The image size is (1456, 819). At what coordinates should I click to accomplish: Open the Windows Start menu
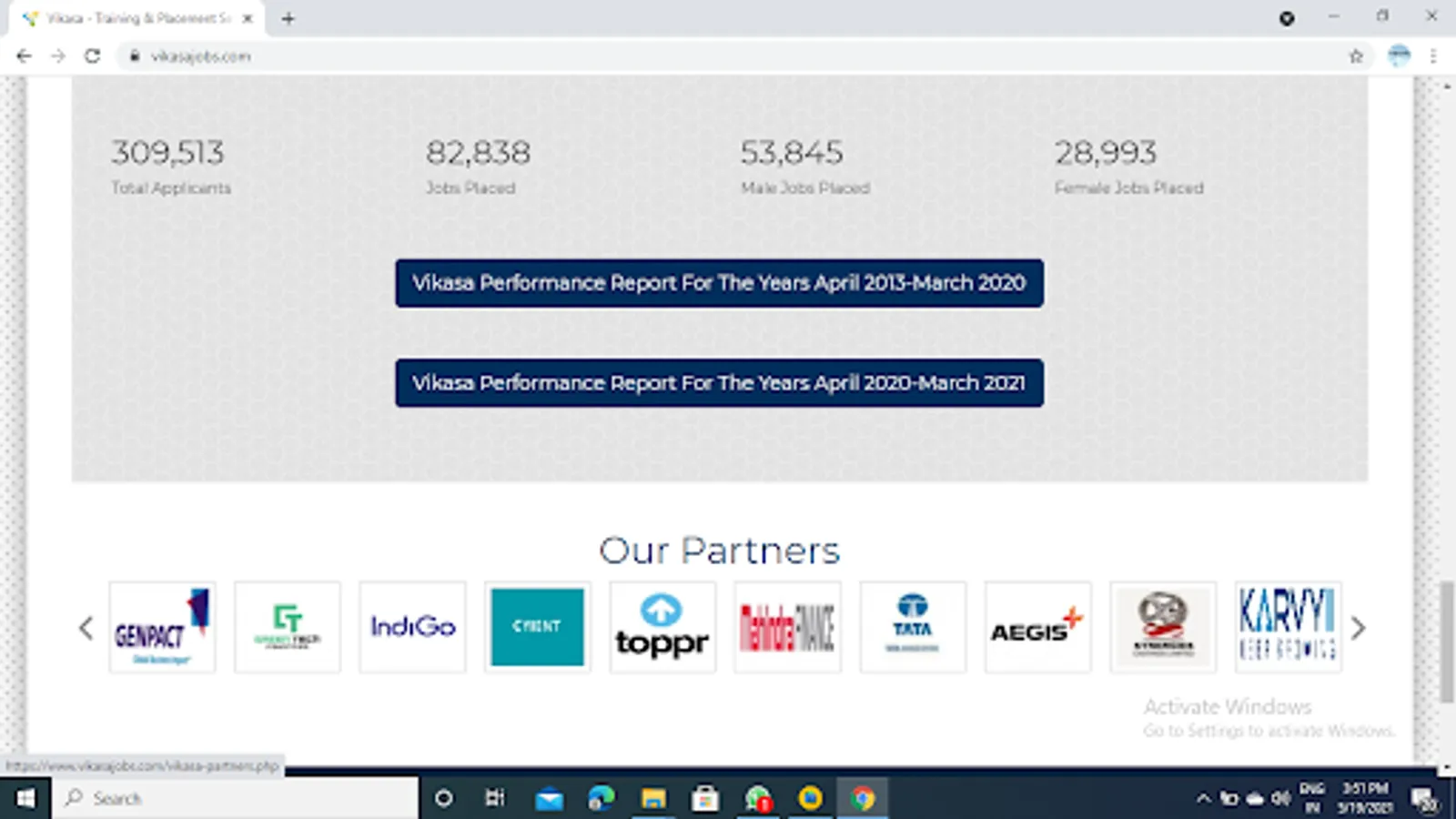click(25, 798)
